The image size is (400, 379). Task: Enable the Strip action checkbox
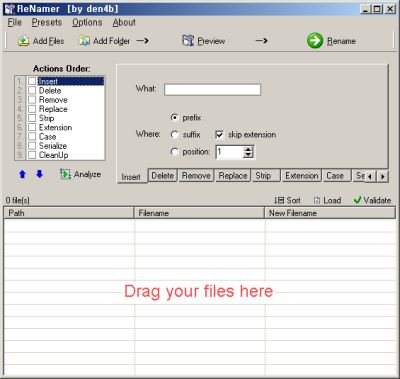tap(32, 118)
